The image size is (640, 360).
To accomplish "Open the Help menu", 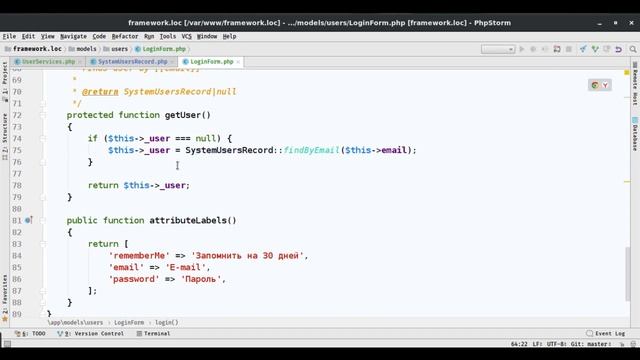I will (229, 36).
